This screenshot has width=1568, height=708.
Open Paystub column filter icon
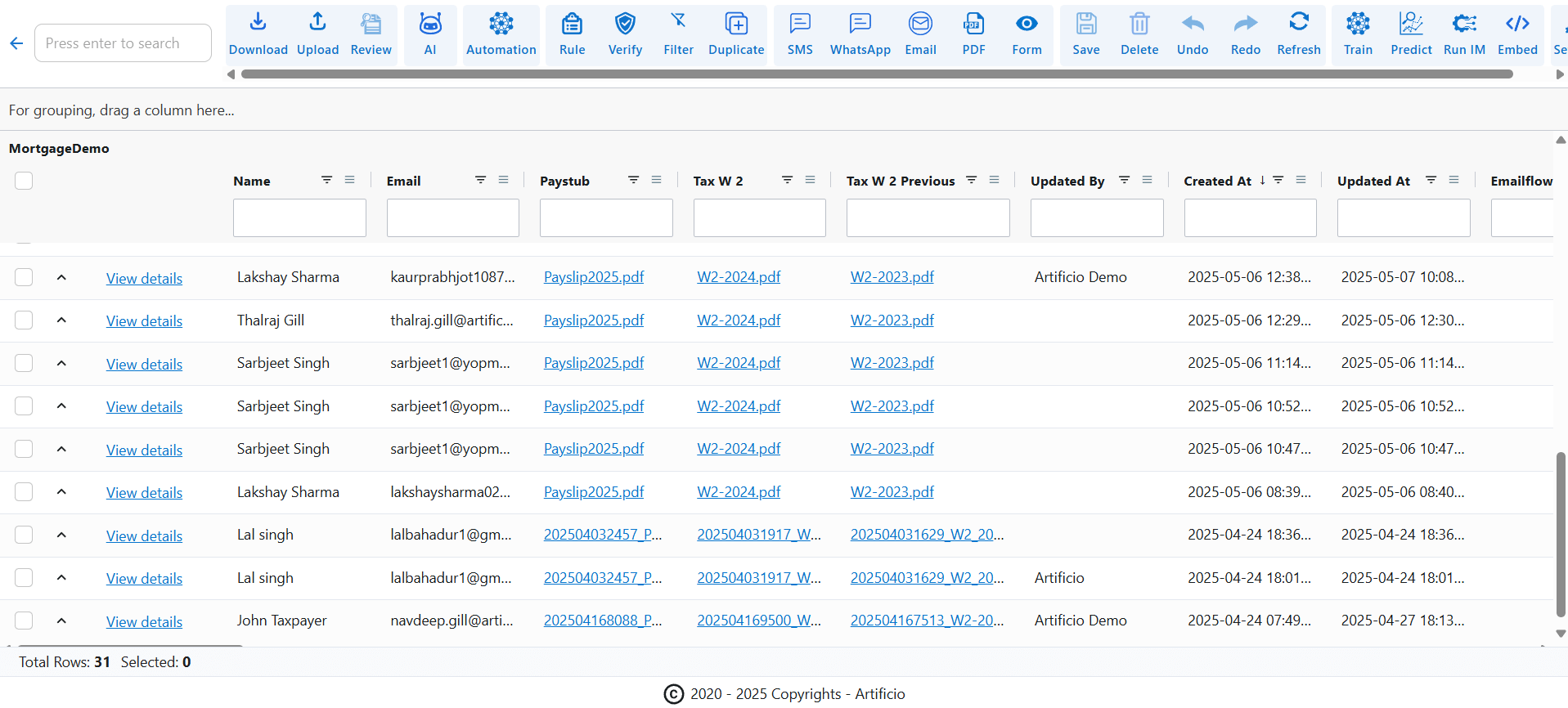click(633, 180)
